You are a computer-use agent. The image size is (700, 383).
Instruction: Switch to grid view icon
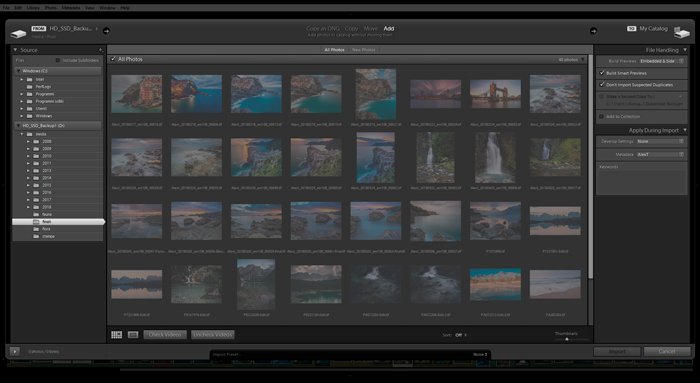tap(117, 335)
